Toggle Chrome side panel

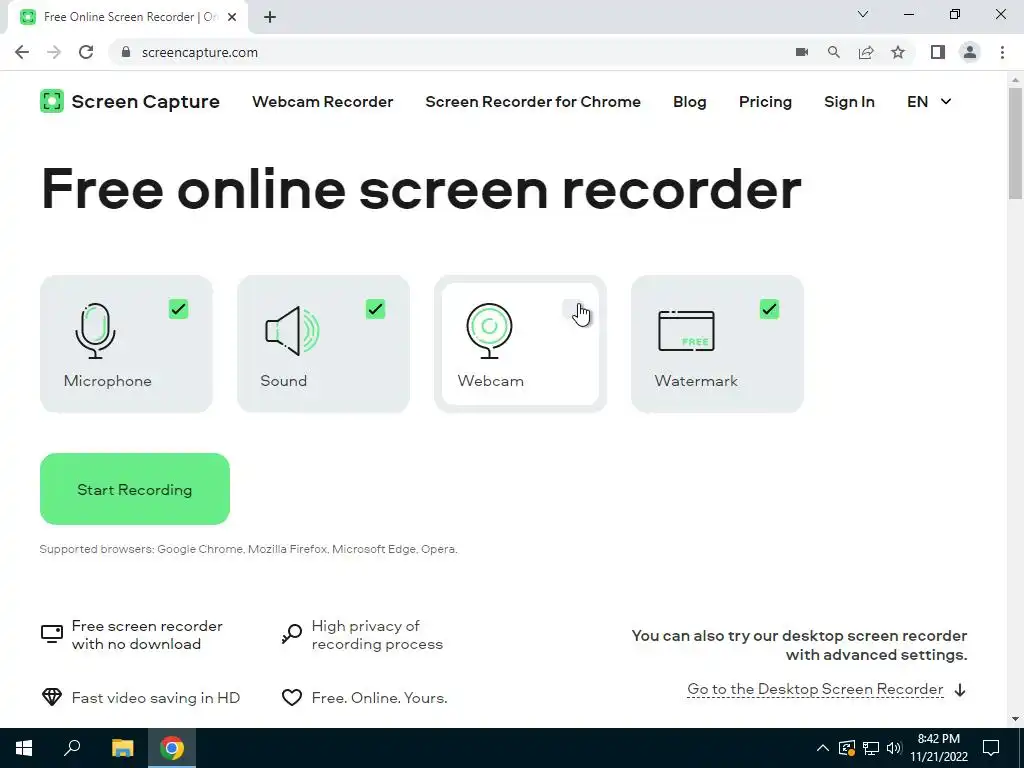click(938, 52)
